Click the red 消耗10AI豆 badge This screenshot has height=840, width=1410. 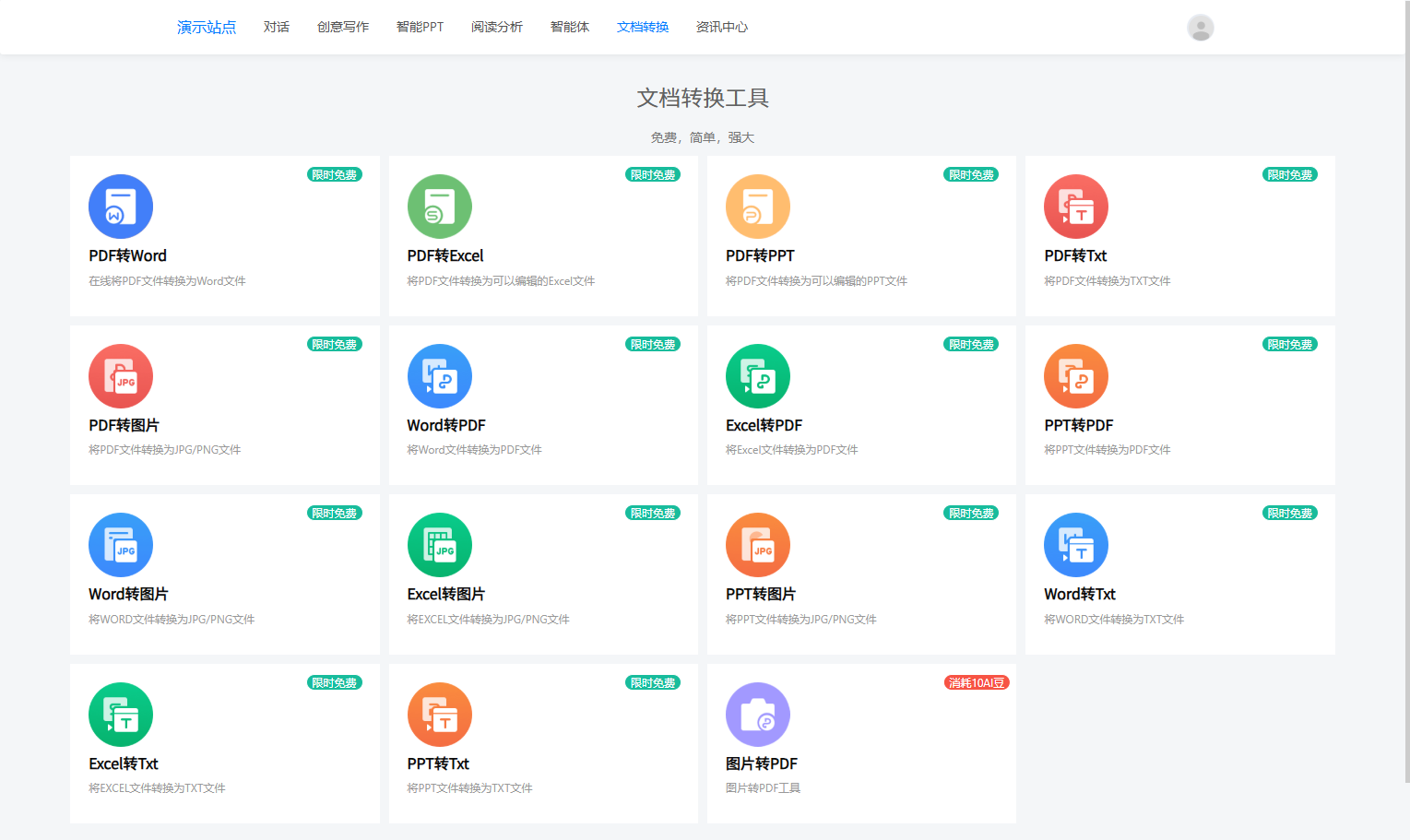click(977, 682)
